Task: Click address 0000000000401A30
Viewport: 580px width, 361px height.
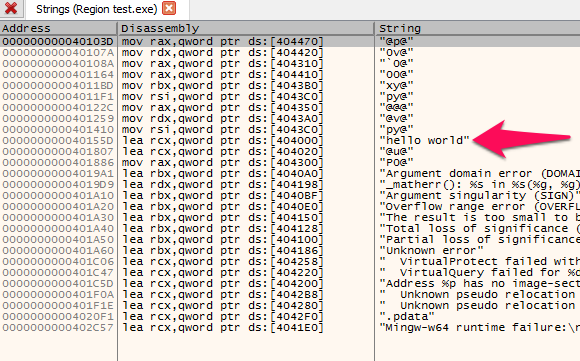Action: (58, 217)
